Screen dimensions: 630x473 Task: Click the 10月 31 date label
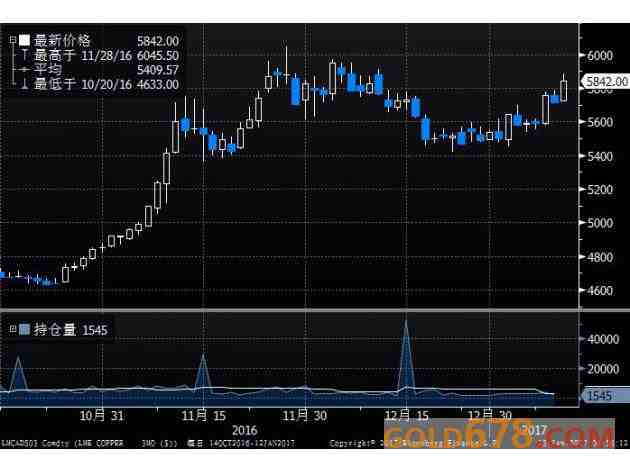(x=102, y=416)
